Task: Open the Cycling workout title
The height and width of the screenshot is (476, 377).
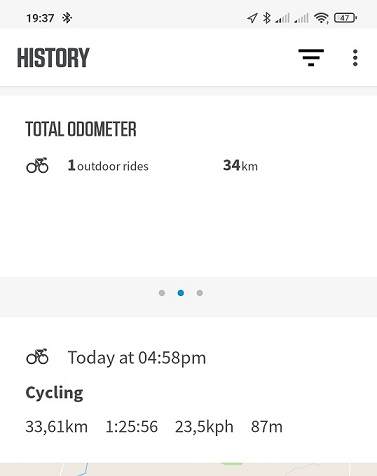Action: [x=54, y=393]
